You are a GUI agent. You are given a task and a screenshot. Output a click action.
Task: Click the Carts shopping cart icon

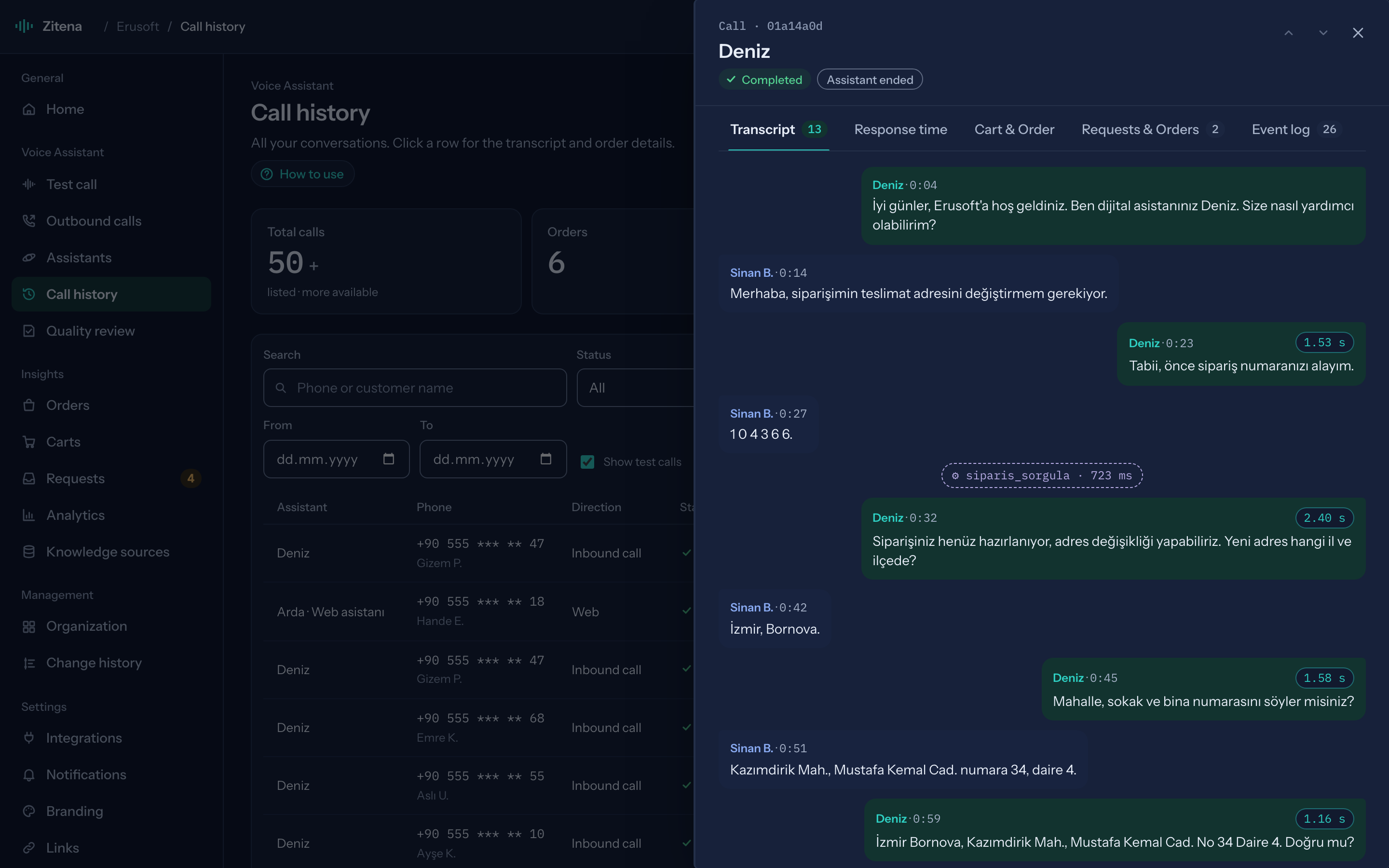click(29, 442)
